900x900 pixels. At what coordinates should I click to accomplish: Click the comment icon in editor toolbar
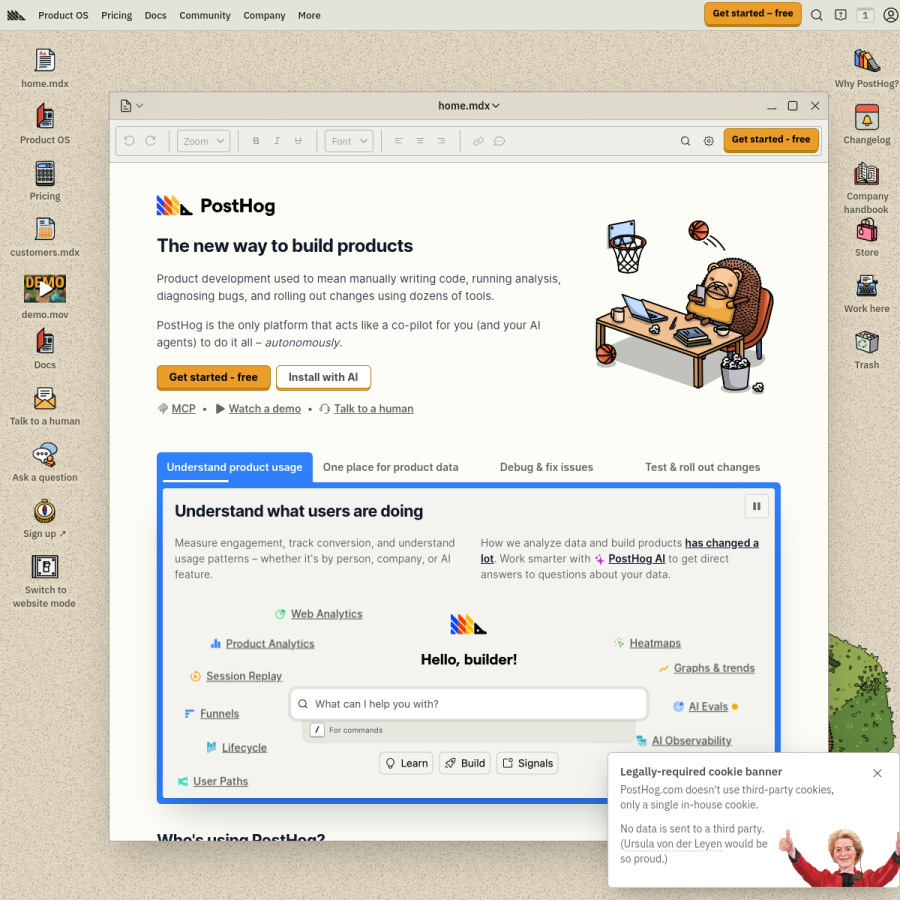click(499, 141)
